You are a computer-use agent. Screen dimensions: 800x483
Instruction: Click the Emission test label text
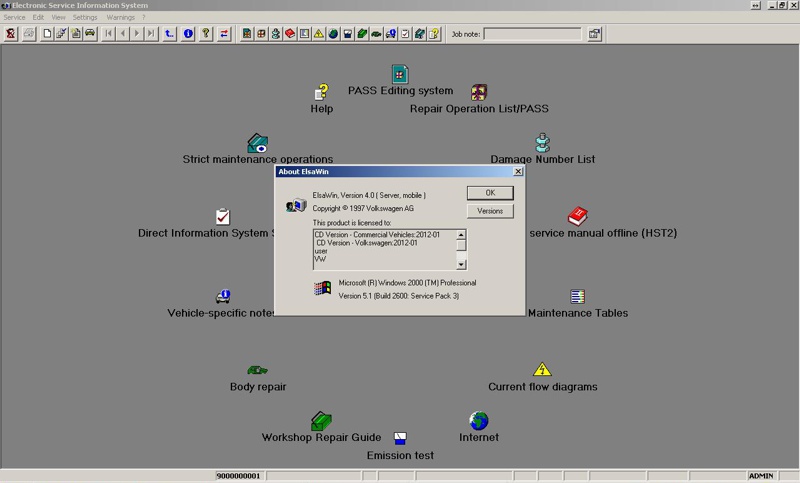[x=400, y=455]
